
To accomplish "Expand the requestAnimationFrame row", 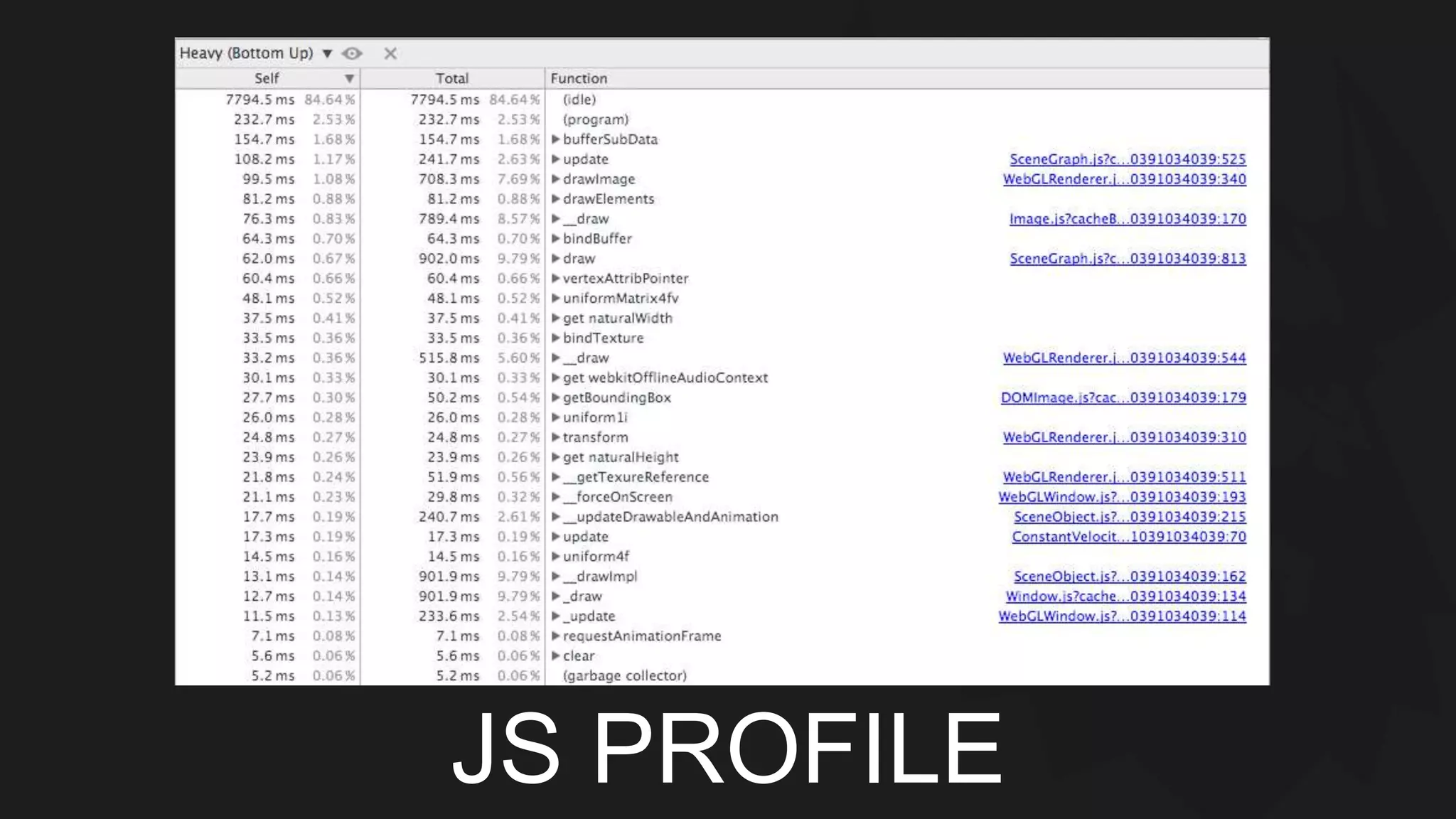I will pyautogui.click(x=556, y=636).
